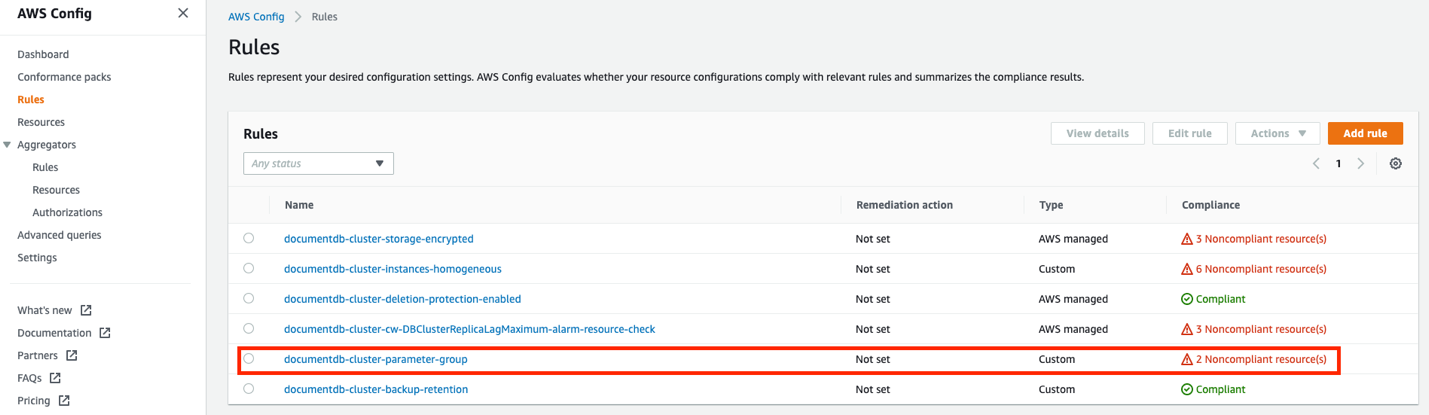The height and width of the screenshot is (415, 1429).
Task: Open the table preferences gear icon
Action: 1395,164
